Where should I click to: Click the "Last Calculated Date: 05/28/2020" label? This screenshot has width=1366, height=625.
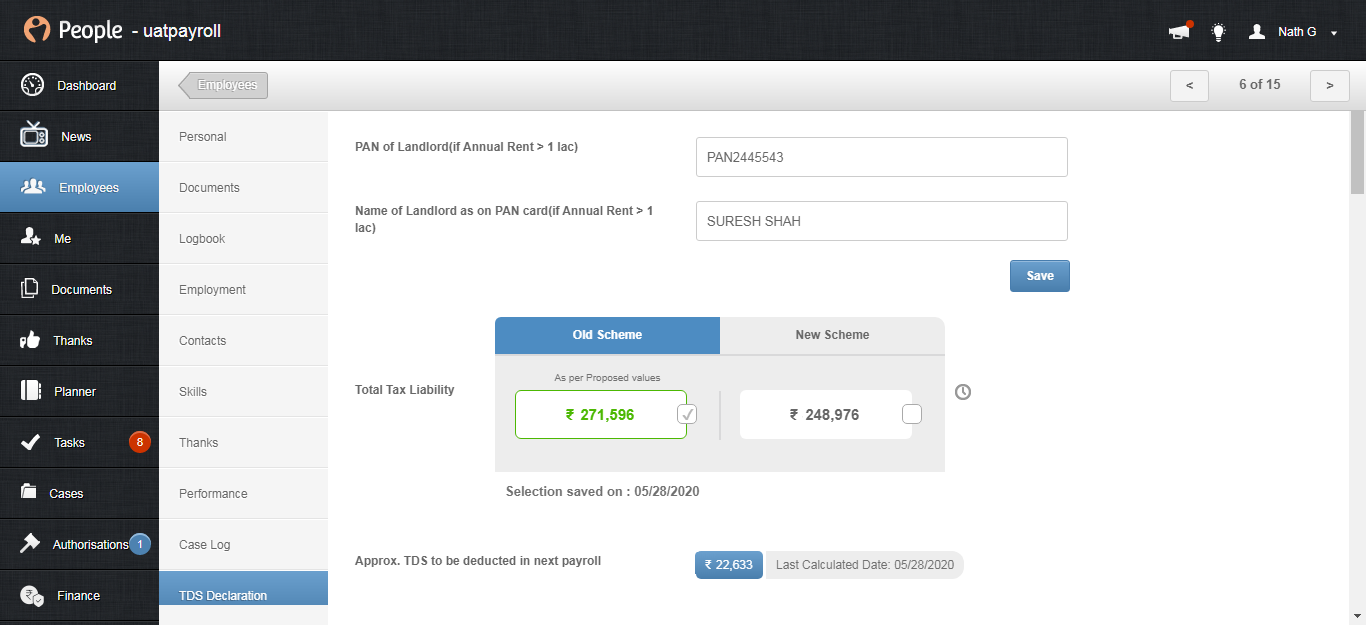tap(865, 565)
